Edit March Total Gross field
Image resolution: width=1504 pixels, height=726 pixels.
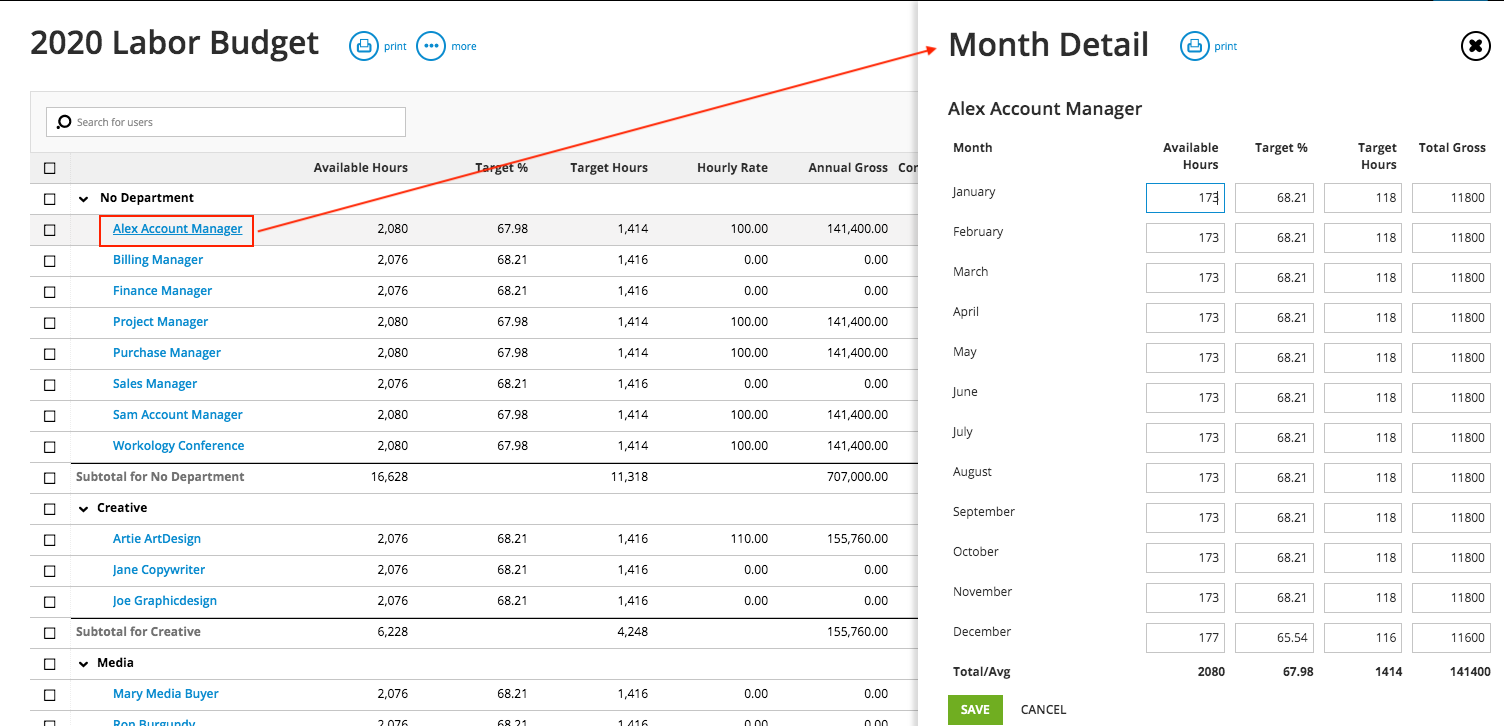(1452, 278)
